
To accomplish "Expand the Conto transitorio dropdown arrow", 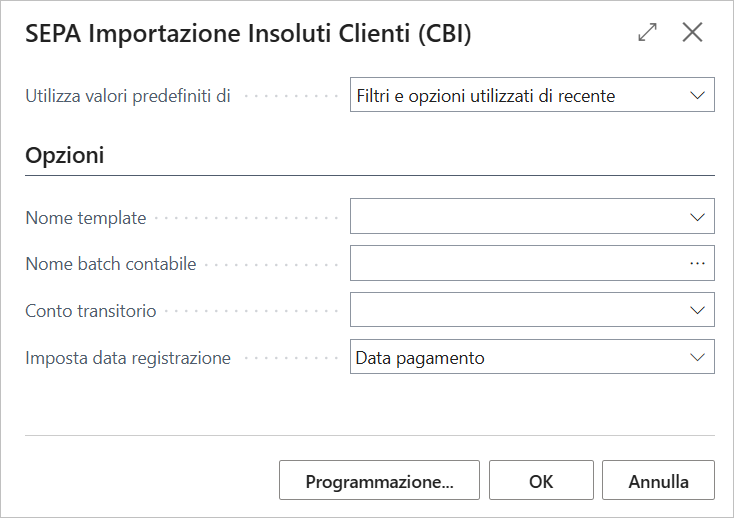I will (x=698, y=310).
